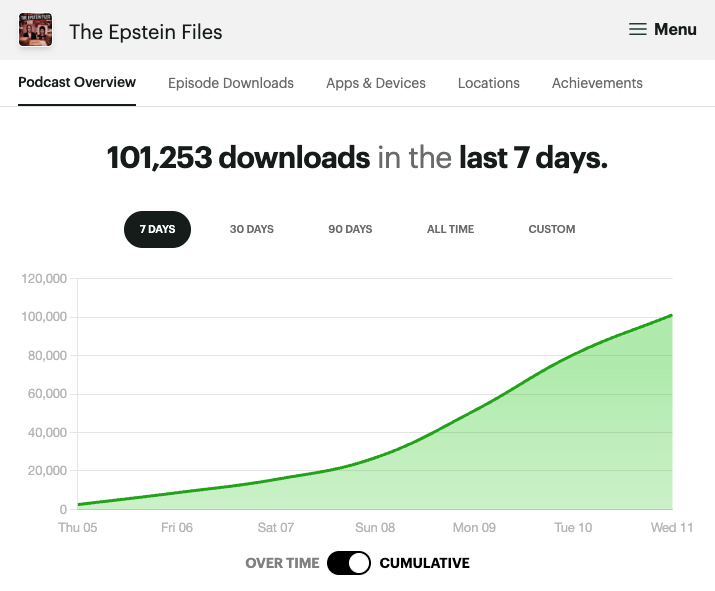
Task: Click the 80,000 y-axis value
Action: coord(47,355)
